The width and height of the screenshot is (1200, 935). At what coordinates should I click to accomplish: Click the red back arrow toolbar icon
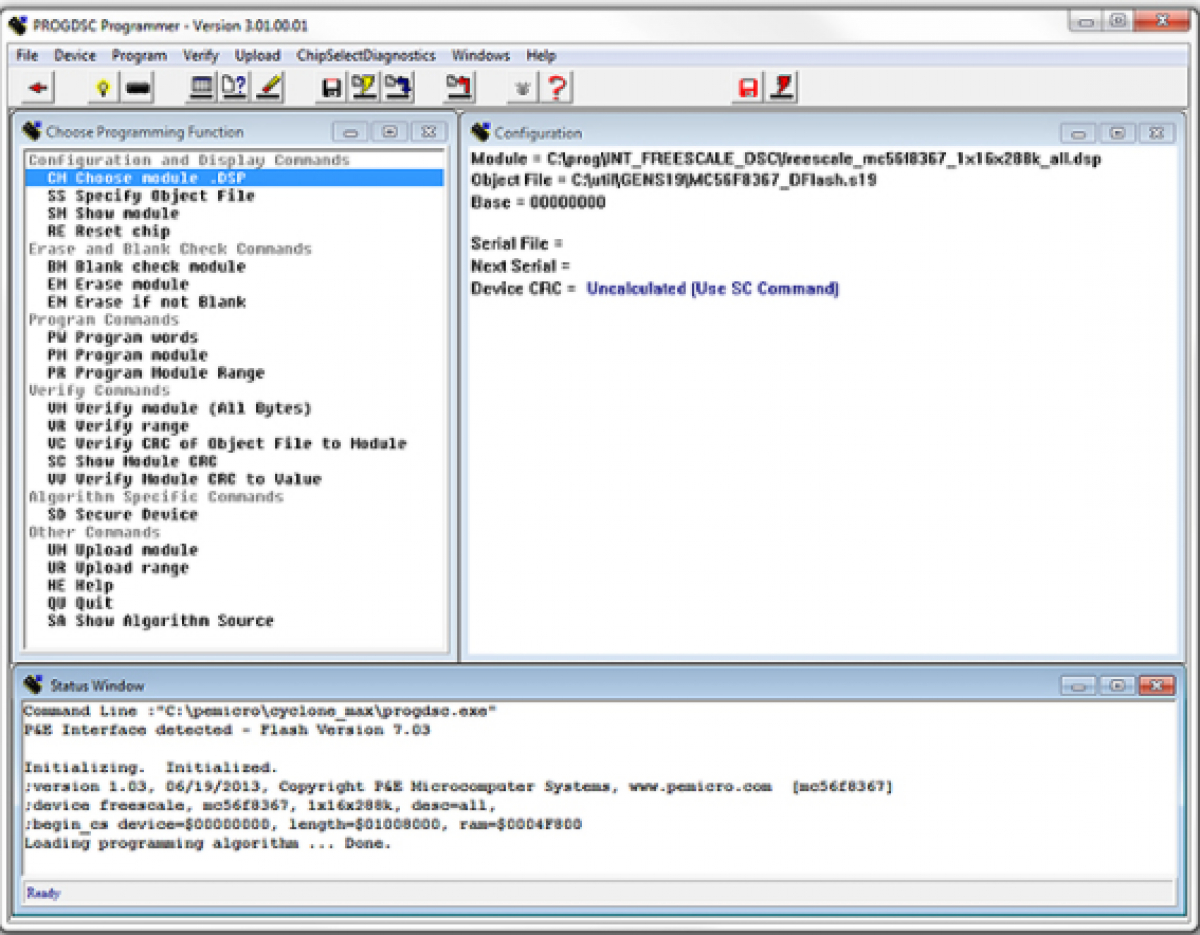click(38, 88)
